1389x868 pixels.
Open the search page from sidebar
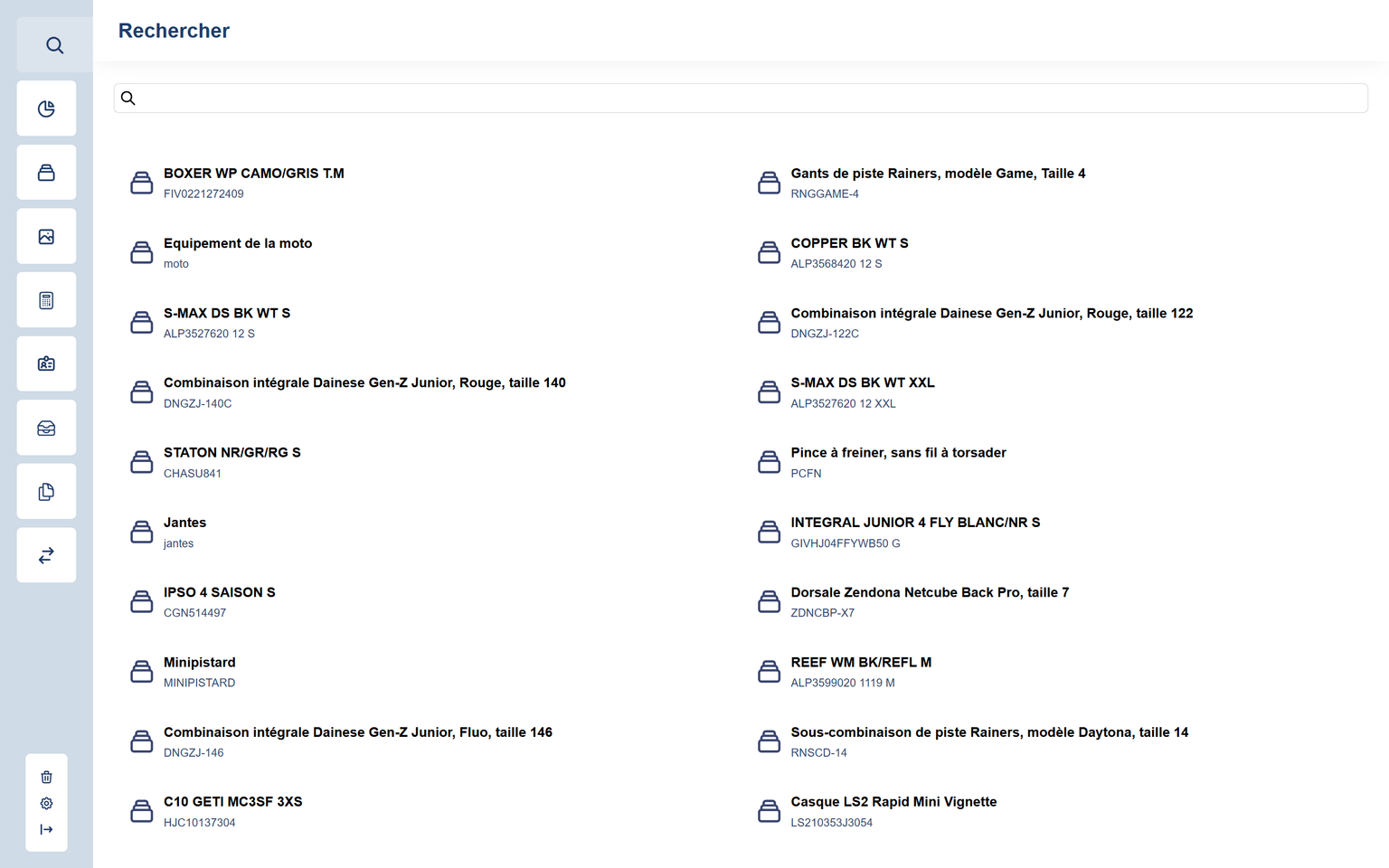(x=54, y=45)
